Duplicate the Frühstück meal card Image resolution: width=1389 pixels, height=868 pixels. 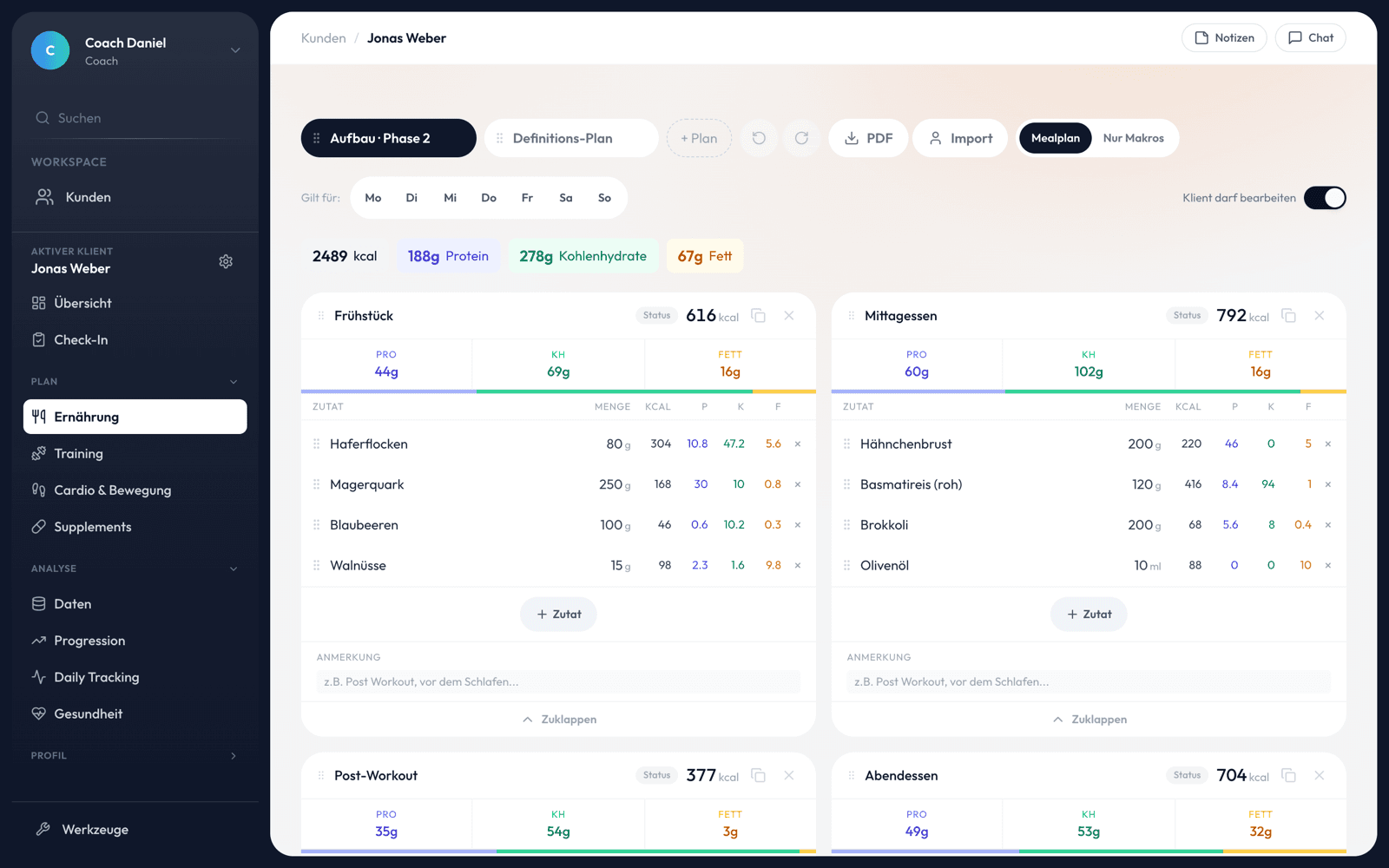click(x=758, y=316)
